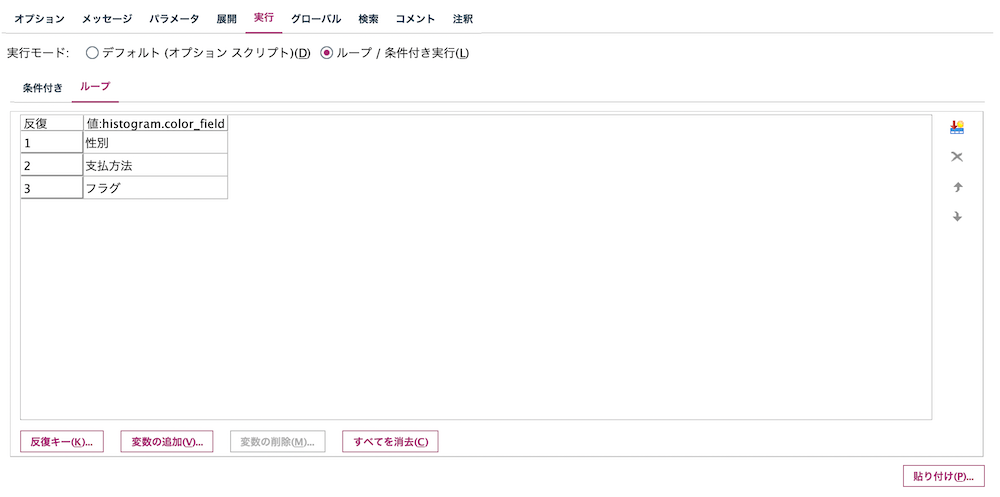1000x497 pixels.
Task: Click the 反復 column header
Action: pos(52,123)
